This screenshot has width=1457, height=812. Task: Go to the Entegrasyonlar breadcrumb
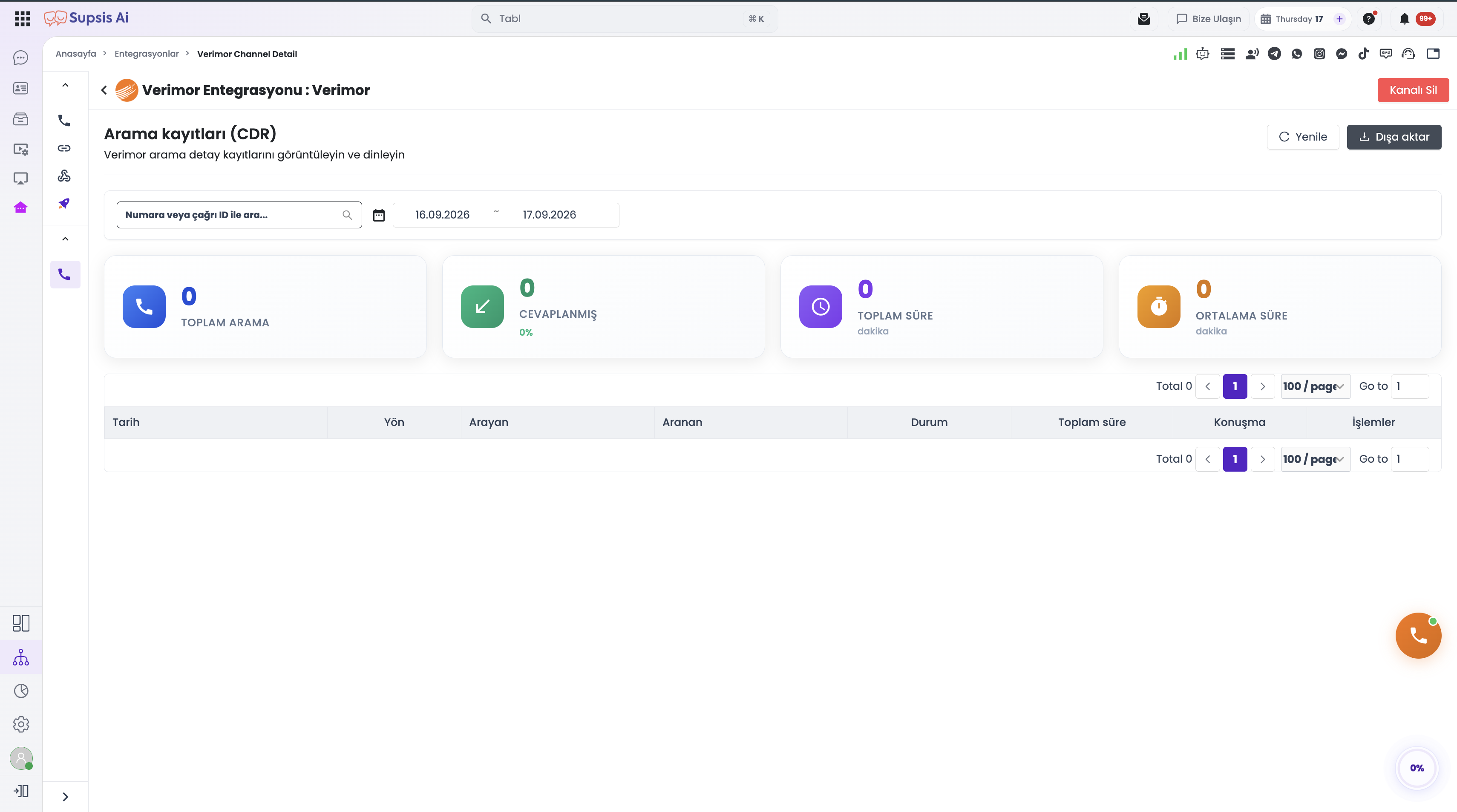click(147, 54)
